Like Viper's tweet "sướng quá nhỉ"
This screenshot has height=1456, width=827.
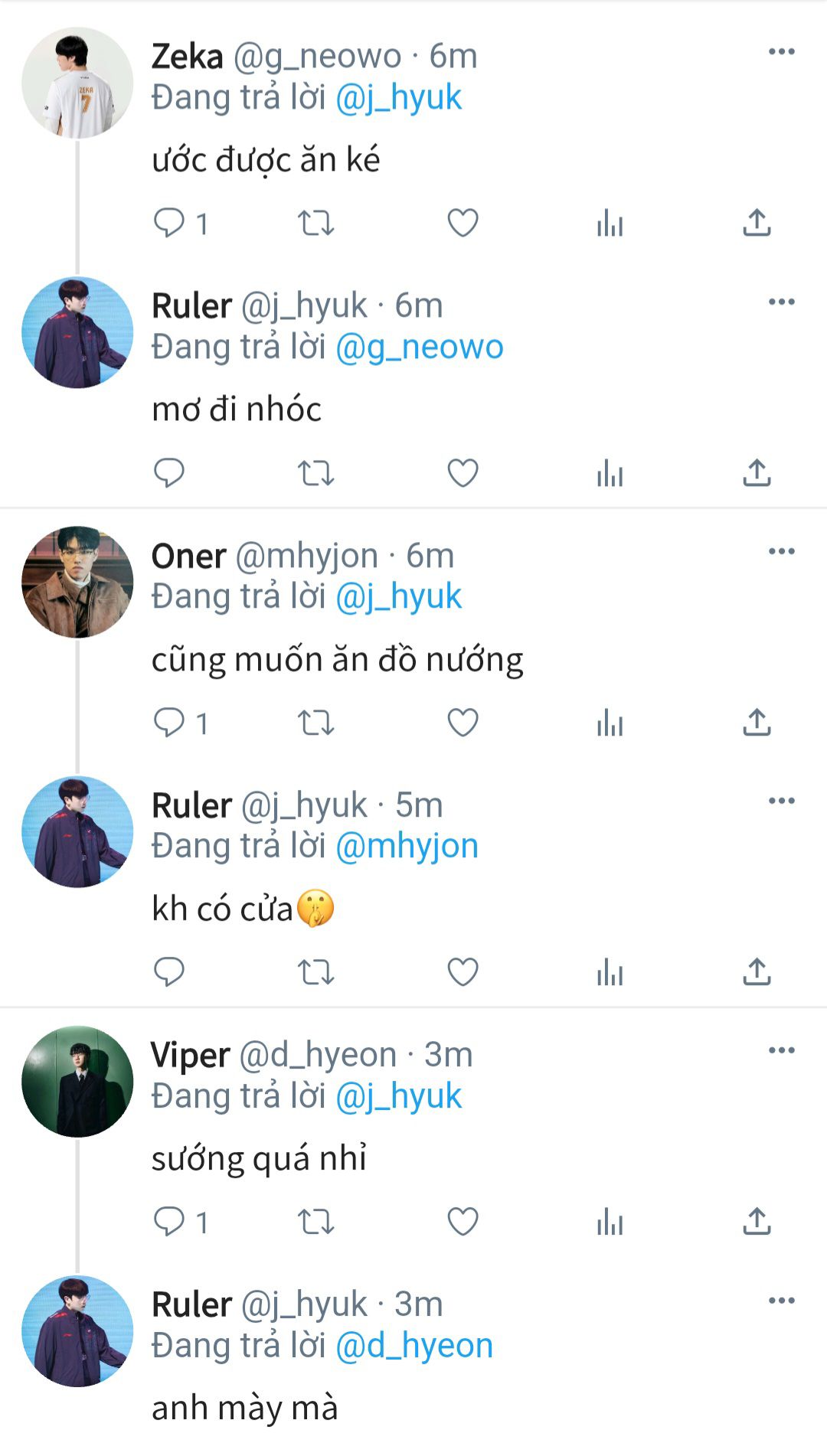[x=463, y=1222]
